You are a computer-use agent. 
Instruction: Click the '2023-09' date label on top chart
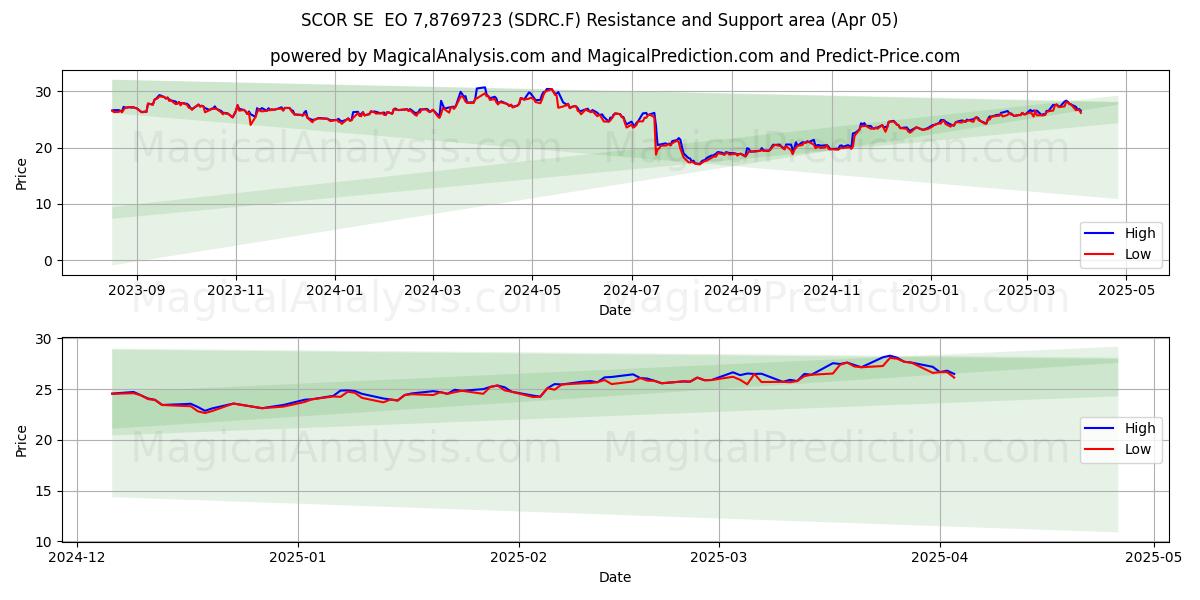click(137, 290)
